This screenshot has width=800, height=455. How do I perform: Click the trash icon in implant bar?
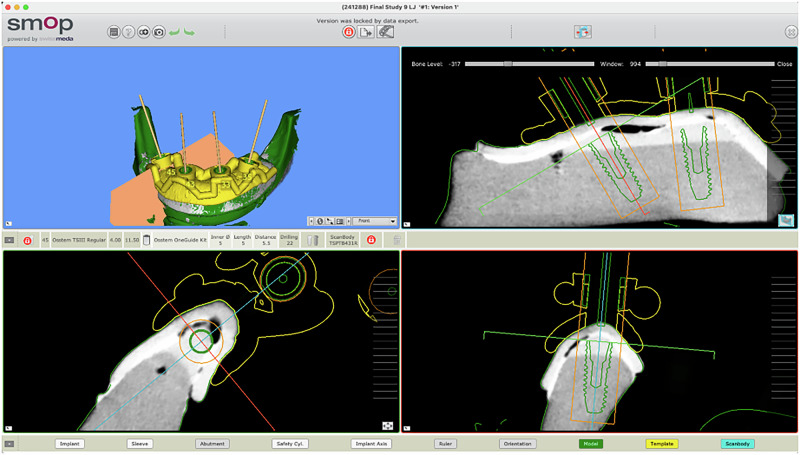[396, 240]
